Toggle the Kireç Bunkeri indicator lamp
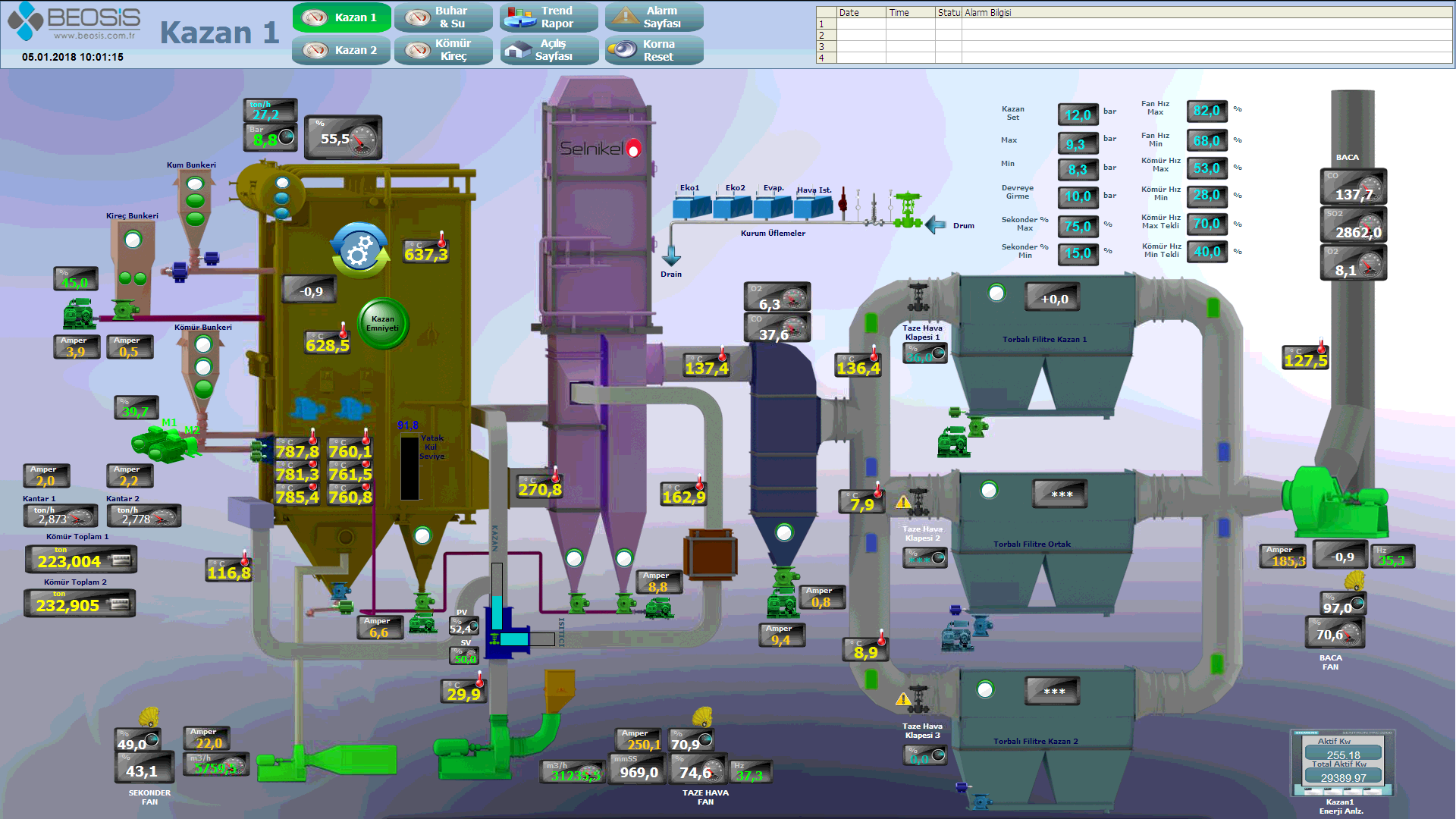The image size is (1456, 819). point(133,240)
